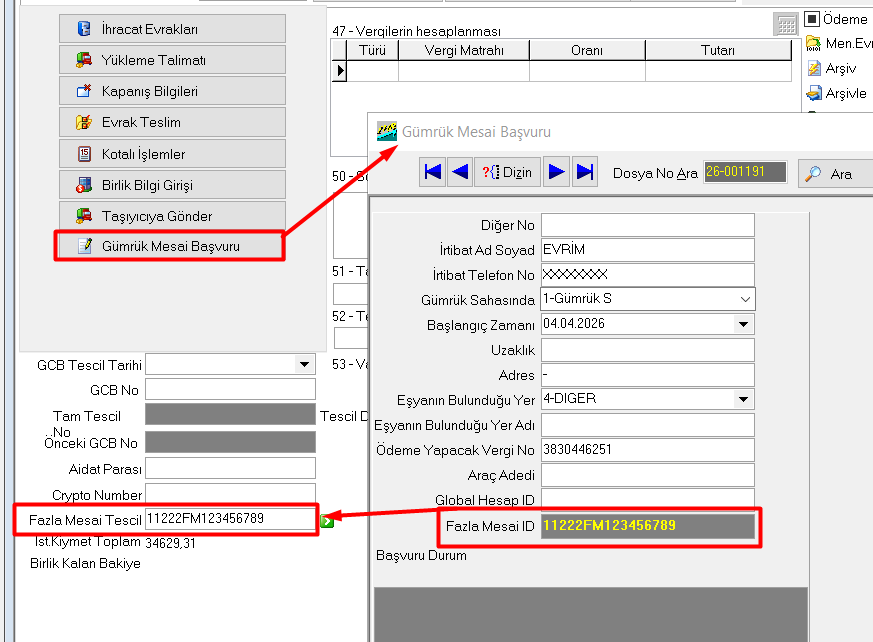This screenshot has width=873, height=642.
Task: Click the Dosya No Ara field
Action: pos(744,172)
